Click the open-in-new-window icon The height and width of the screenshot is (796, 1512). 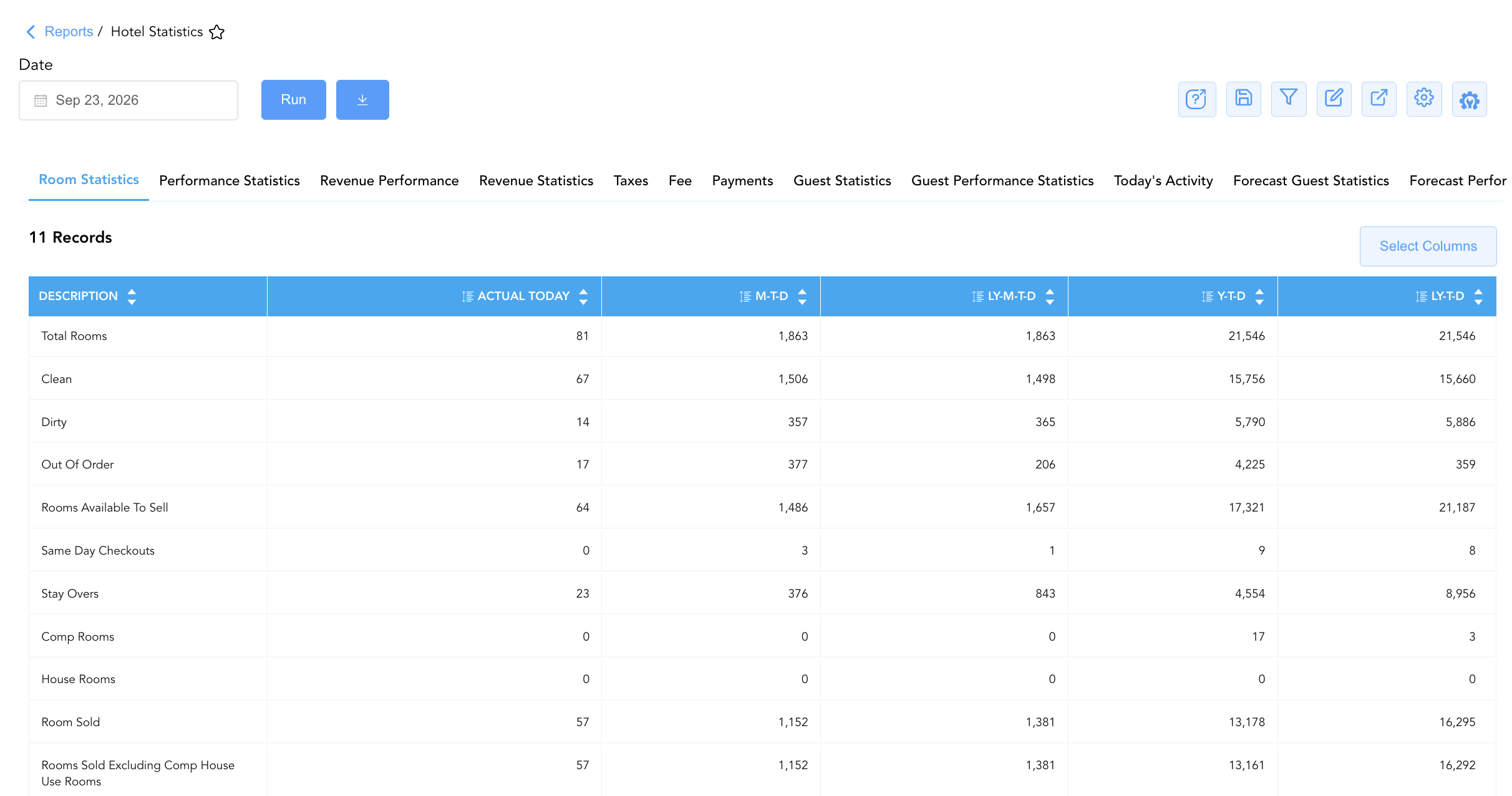[x=1379, y=99]
